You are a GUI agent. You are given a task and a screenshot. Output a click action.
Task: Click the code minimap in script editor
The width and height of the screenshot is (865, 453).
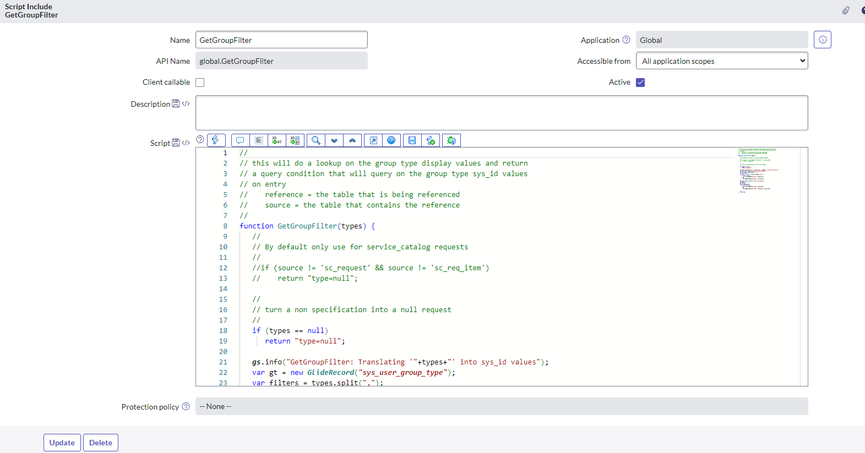(x=759, y=170)
